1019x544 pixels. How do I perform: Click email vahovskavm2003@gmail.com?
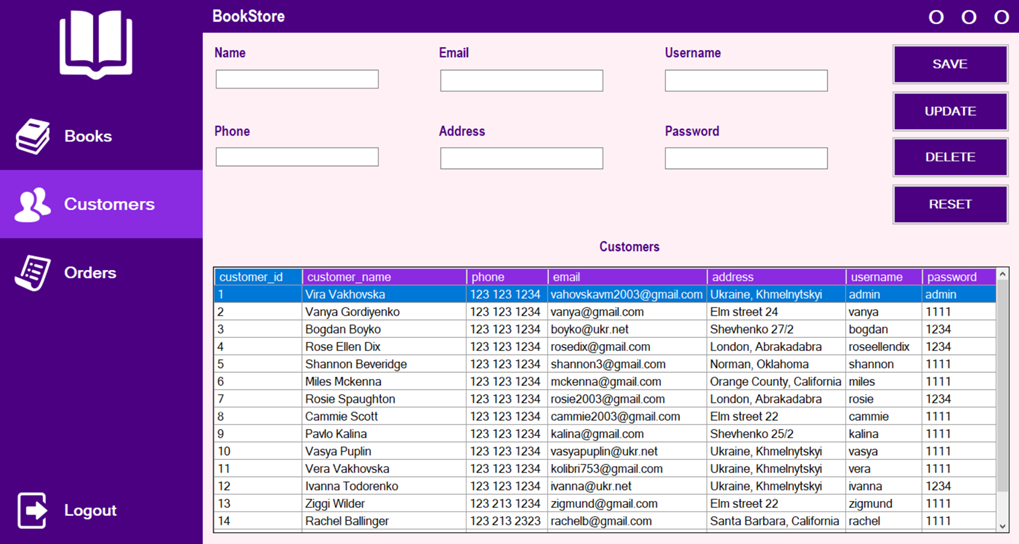[626, 294]
